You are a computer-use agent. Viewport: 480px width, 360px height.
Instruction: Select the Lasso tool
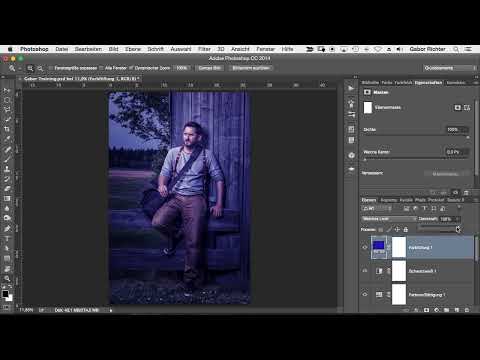click(x=7, y=110)
